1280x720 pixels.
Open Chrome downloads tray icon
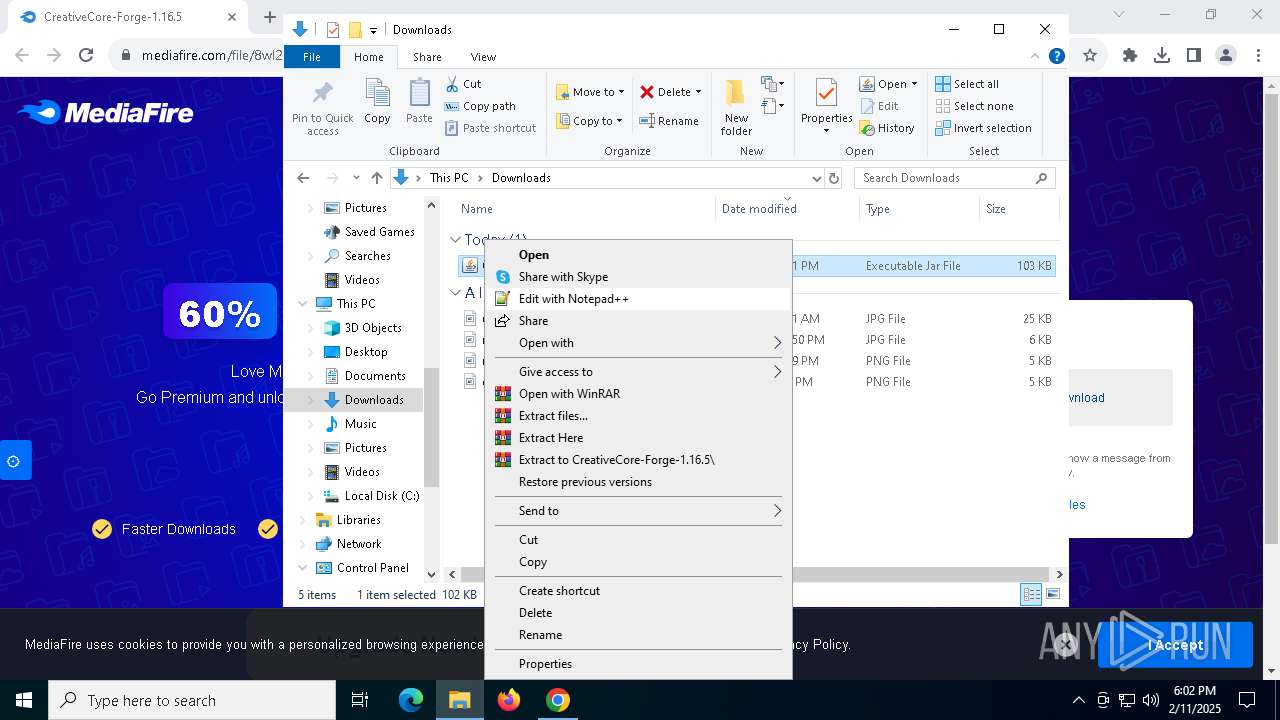(1162, 56)
